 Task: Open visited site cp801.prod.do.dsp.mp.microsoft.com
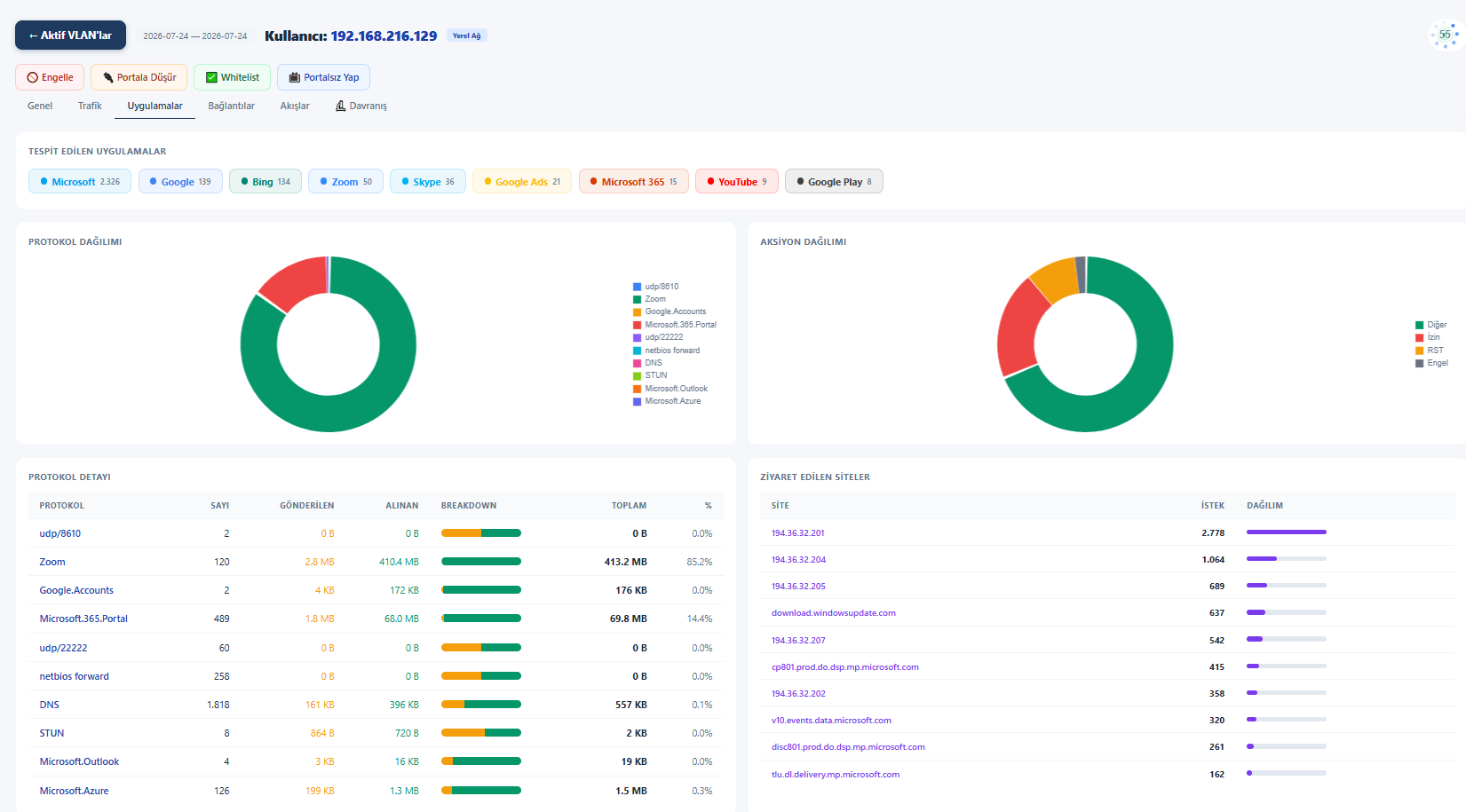(x=845, y=667)
